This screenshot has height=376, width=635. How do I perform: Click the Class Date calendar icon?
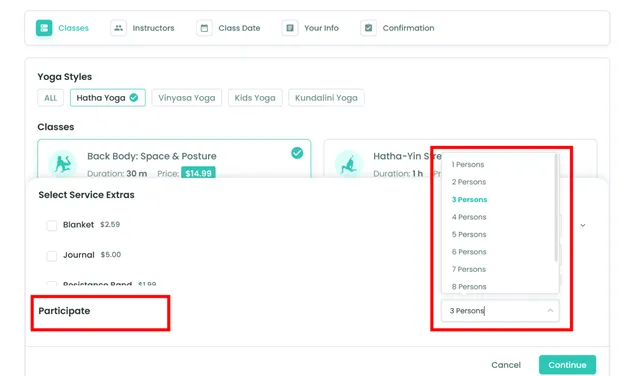click(x=204, y=28)
